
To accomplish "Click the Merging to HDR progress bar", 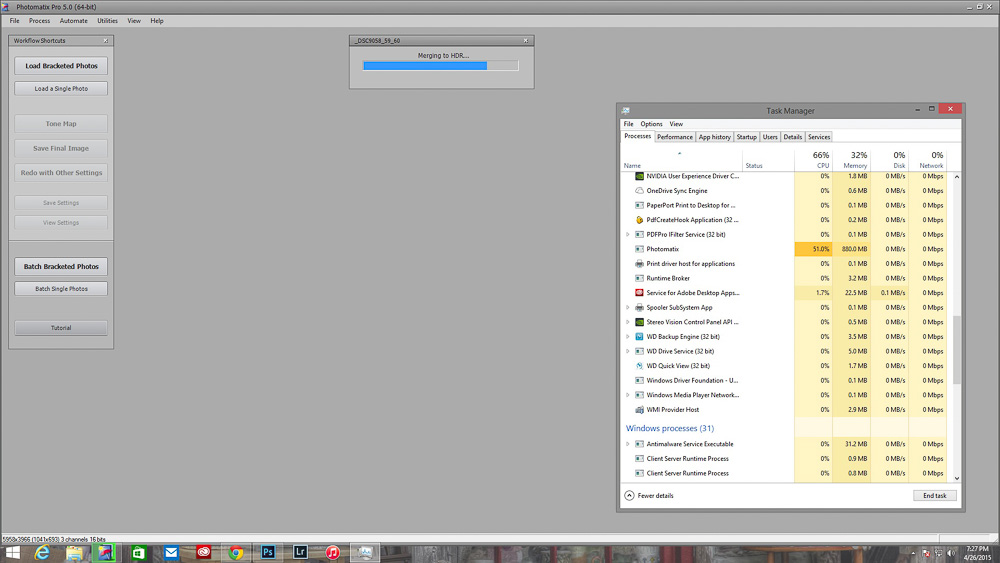I will click(440, 66).
